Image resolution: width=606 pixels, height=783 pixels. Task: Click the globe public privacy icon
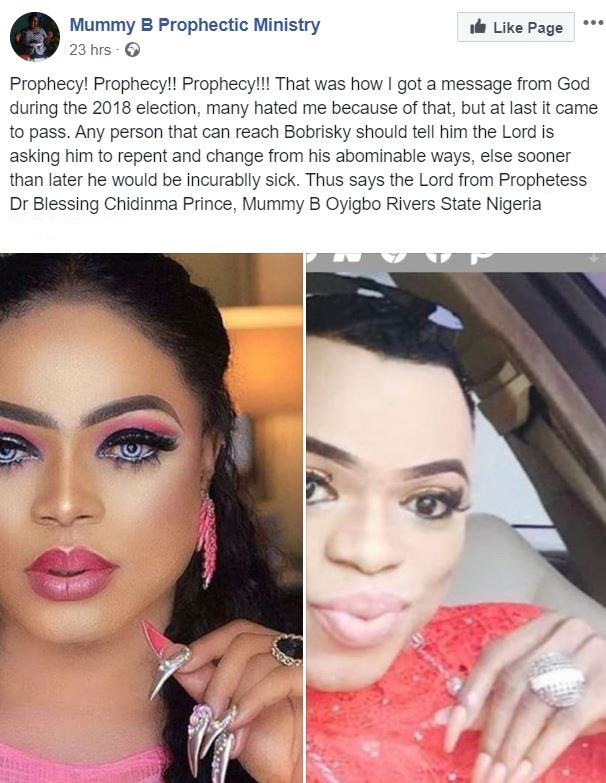(x=132, y=50)
